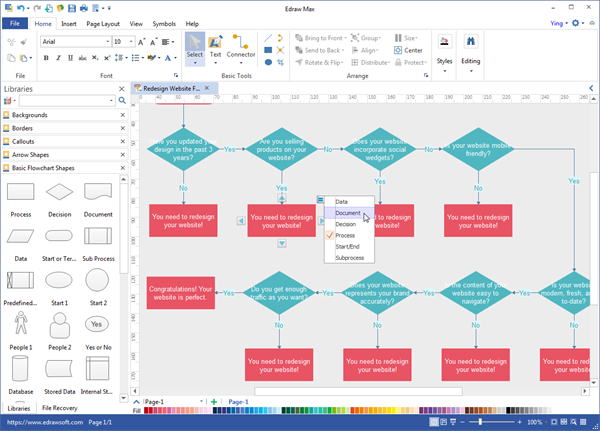Open the font size dropdown

[131, 41]
